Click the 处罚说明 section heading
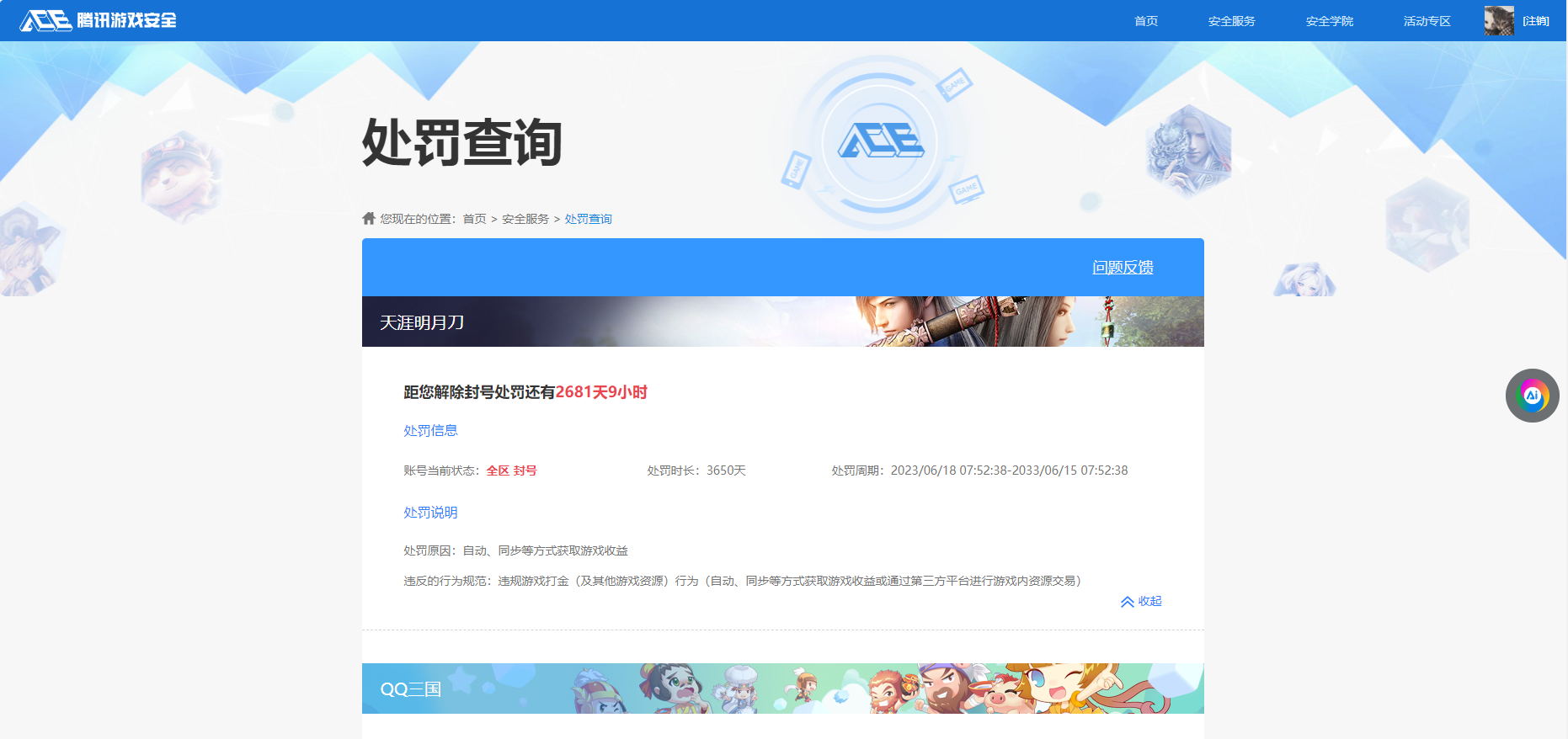Screen dimensions: 1568x739 (430, 513)
